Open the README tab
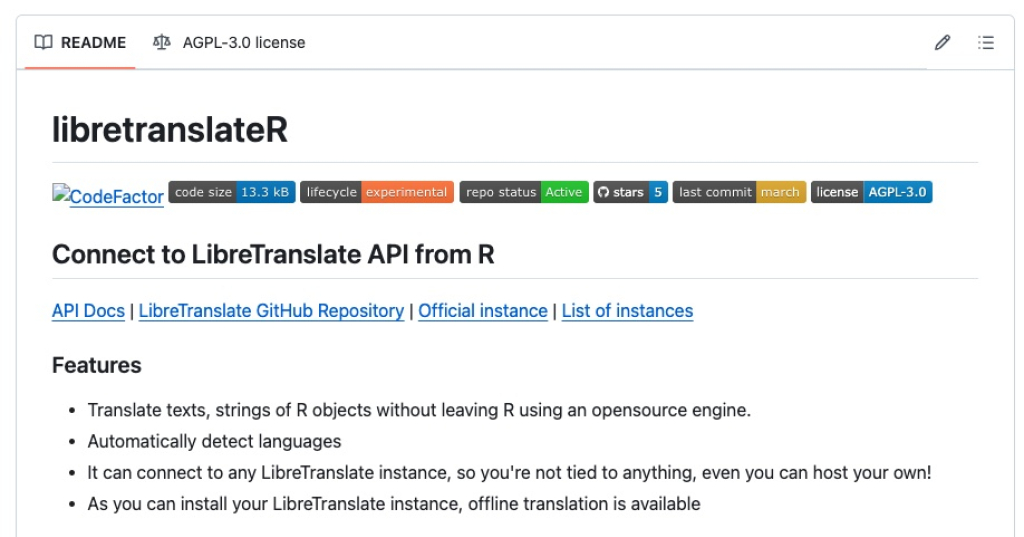Viewport: 1024px width, 537px height. [80, 42]
